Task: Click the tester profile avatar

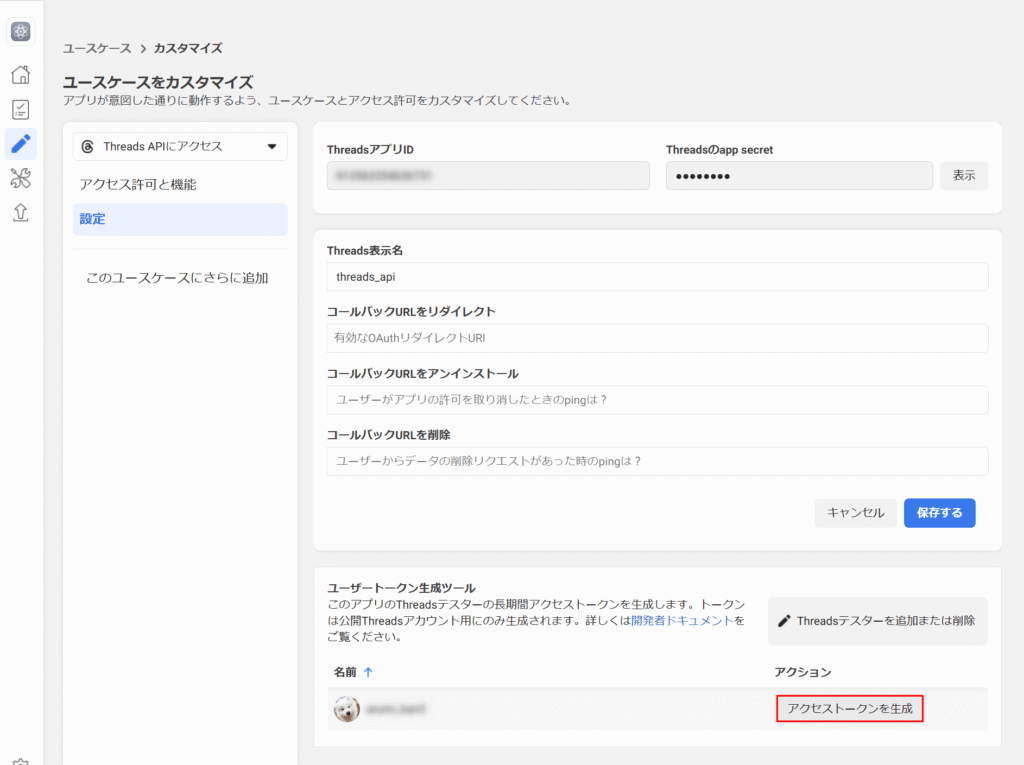Action: click(x=347, y=709)
